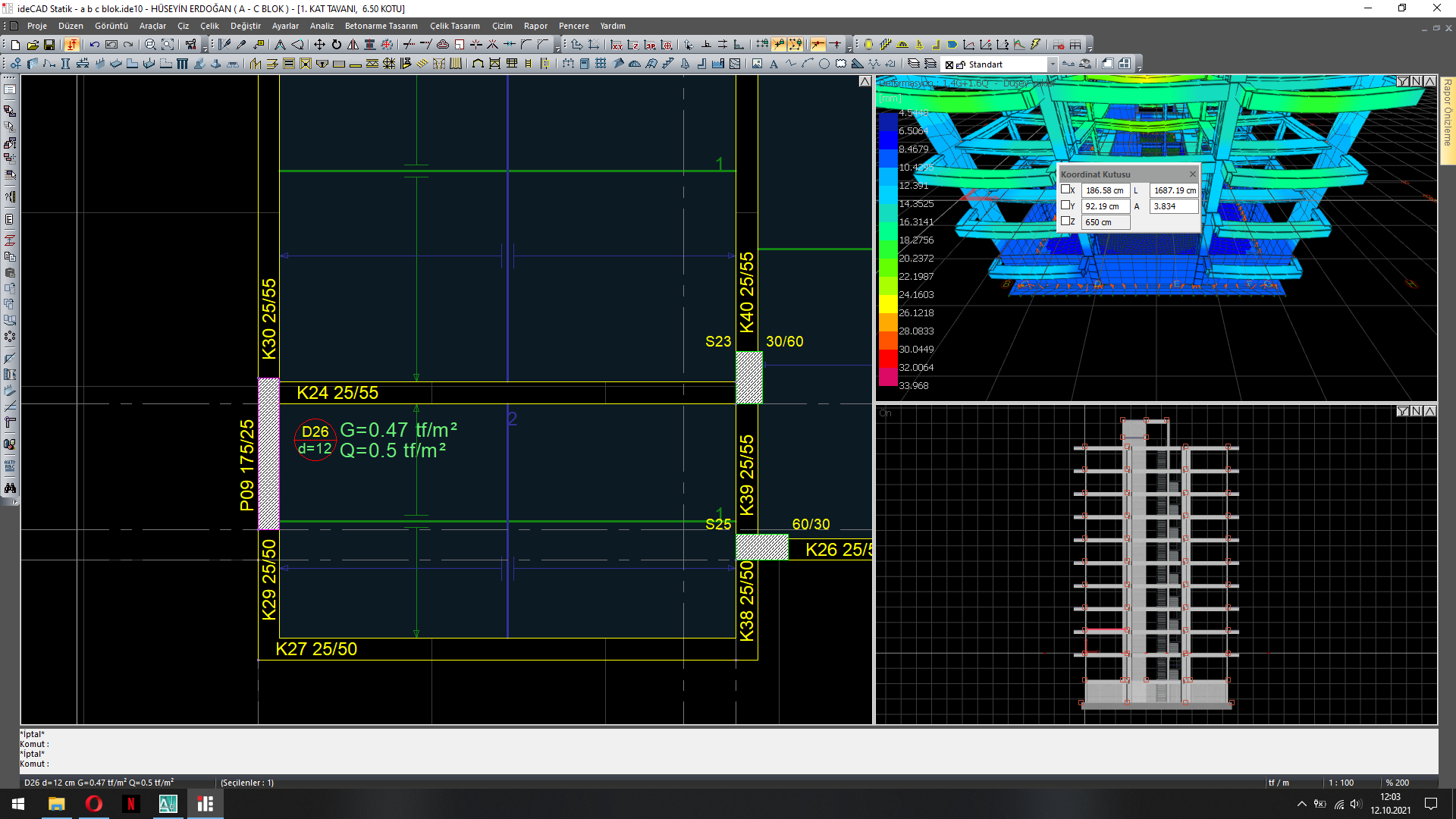Click the Zoom window magnifier icon
This screenshot has height=819, width=1456.
150,45
